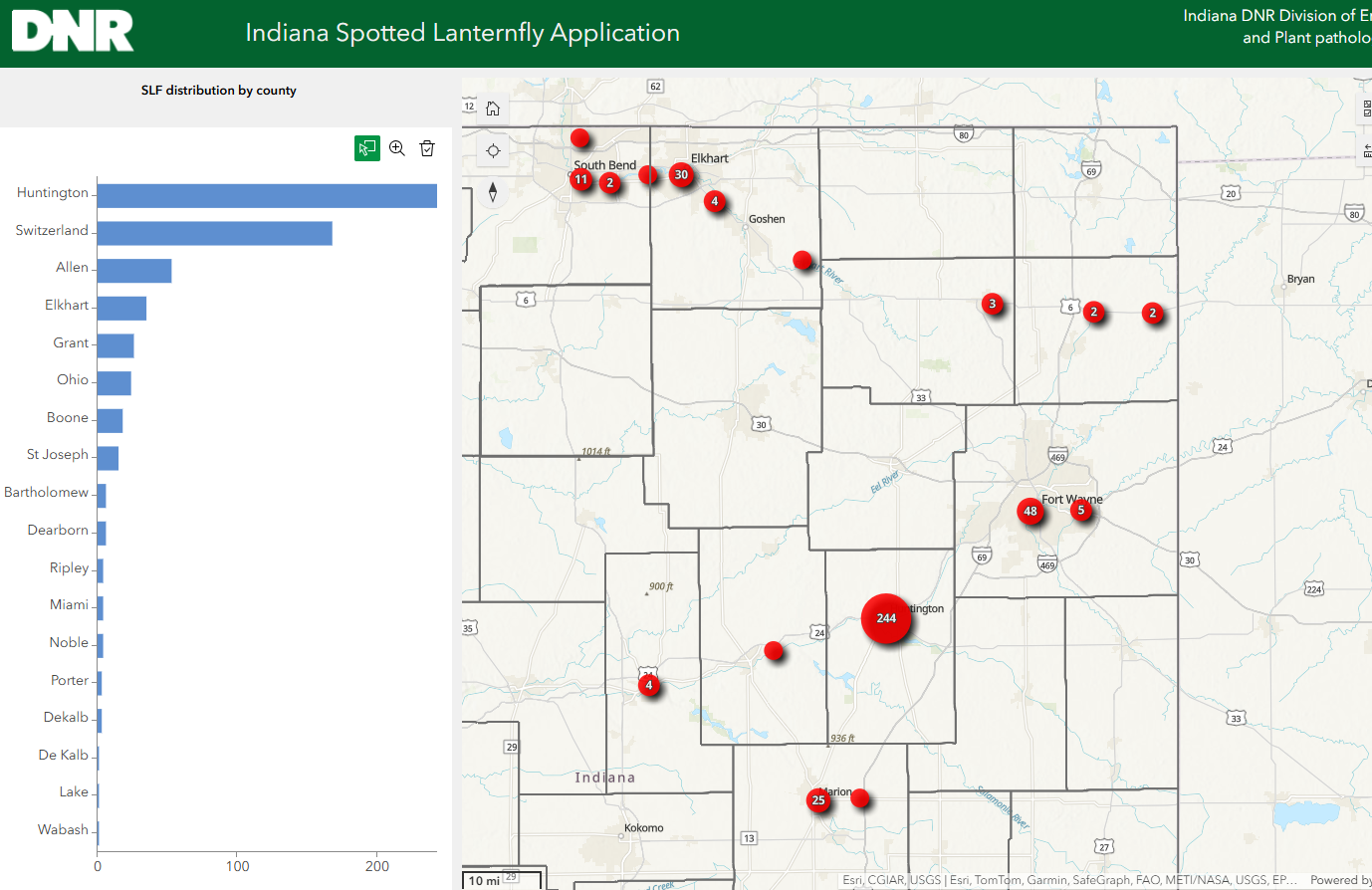Activate zoom mode on the county chart
The width and height of the screenshot is (1372, 890).
pyautogui.click(x=397, y=147)
